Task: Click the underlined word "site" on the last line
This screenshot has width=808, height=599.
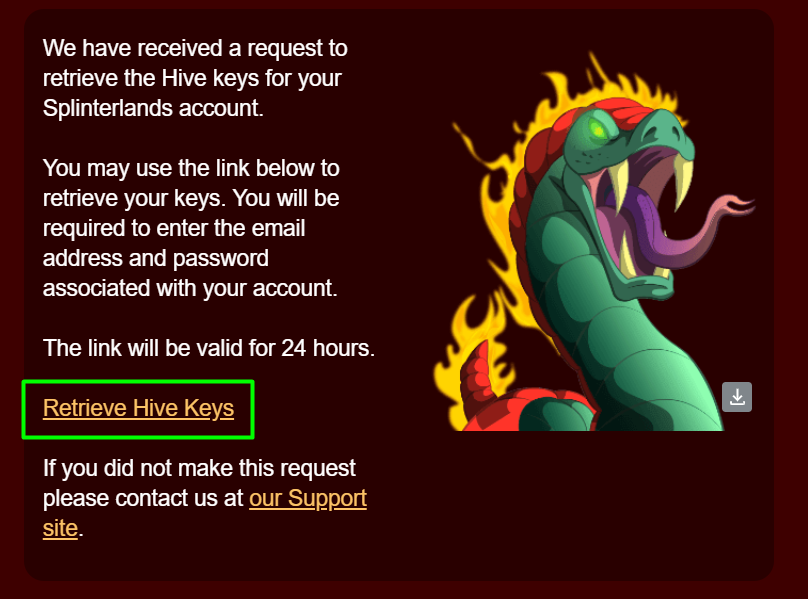Action: [x=60, y=528]
